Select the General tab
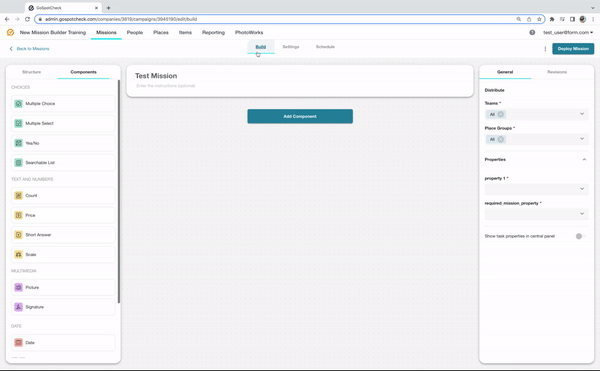Image resolution: width=600 pixels, height=371 pixels. click(505, 72)
